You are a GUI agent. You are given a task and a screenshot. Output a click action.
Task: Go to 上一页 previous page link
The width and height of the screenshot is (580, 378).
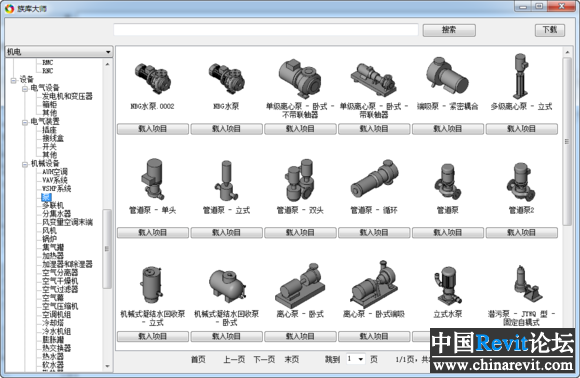pos(234,359)
